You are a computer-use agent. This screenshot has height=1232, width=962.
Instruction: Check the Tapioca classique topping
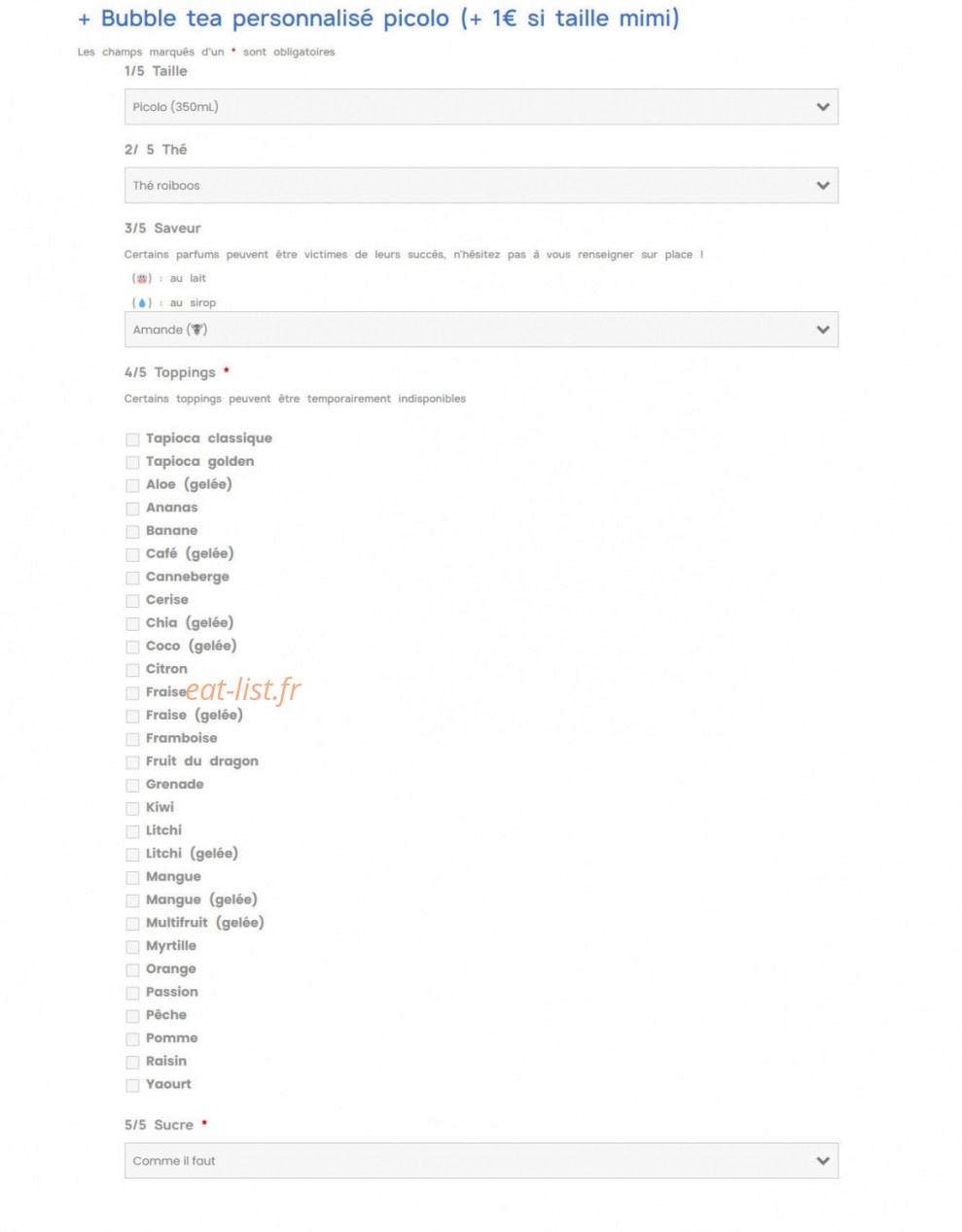132,440
